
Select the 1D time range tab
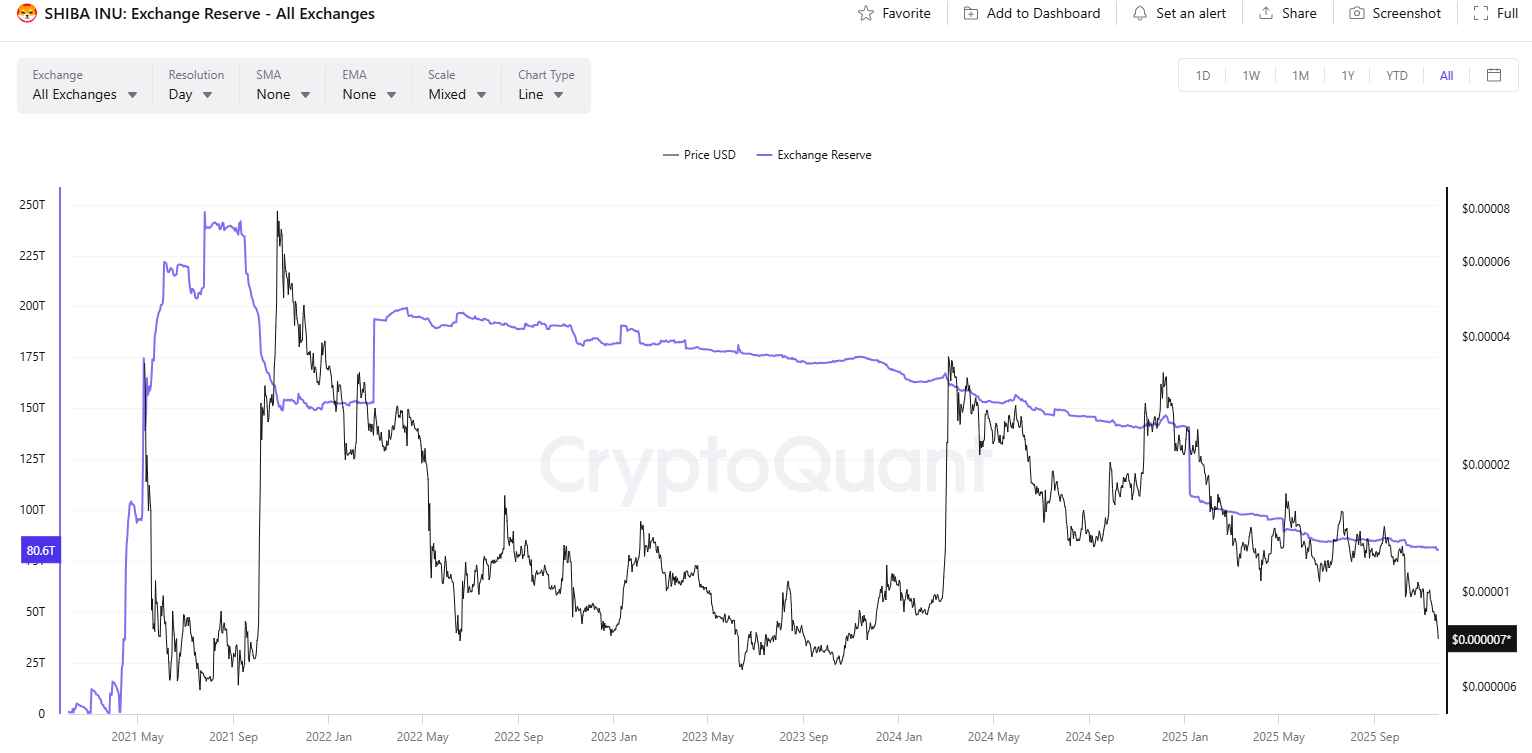click(1203, 75)
